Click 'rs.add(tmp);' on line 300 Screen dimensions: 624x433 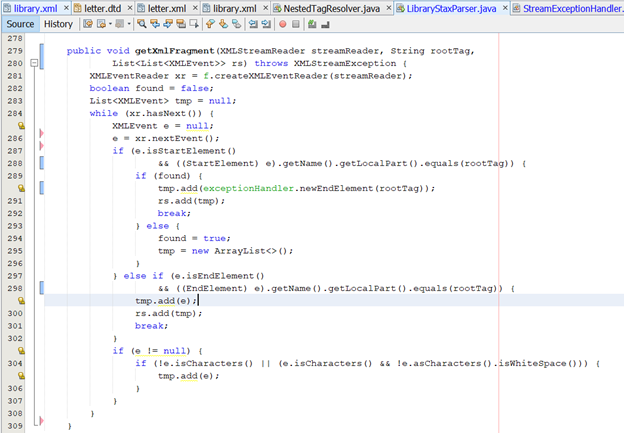(169, 313)
